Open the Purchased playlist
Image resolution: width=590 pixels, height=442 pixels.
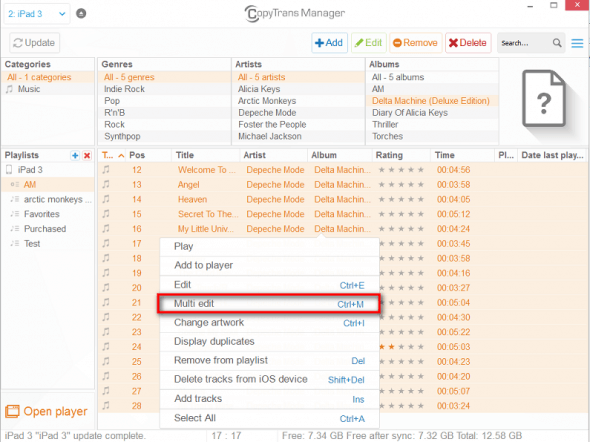pyautogui.click(x=47, y=229)
